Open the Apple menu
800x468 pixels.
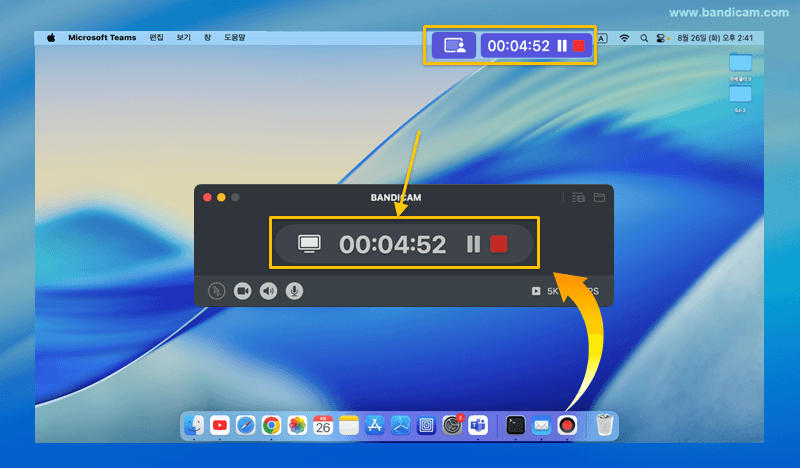pos(51,37)
